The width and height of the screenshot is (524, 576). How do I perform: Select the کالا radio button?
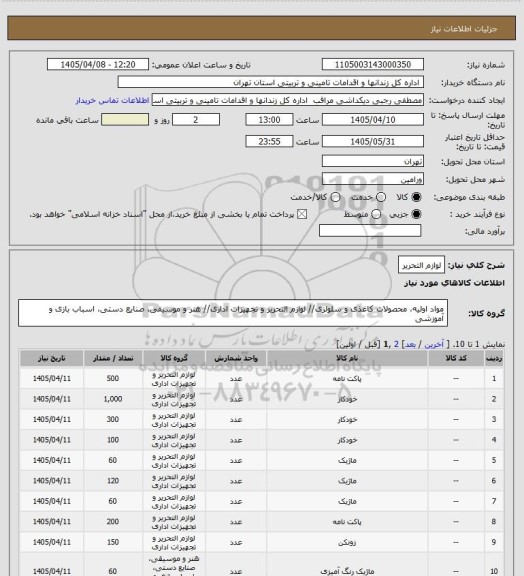click(416, 197)
